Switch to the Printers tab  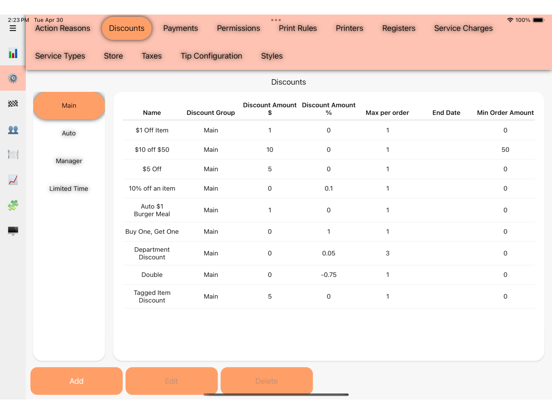pyautogui.click(x=349, y=28)
